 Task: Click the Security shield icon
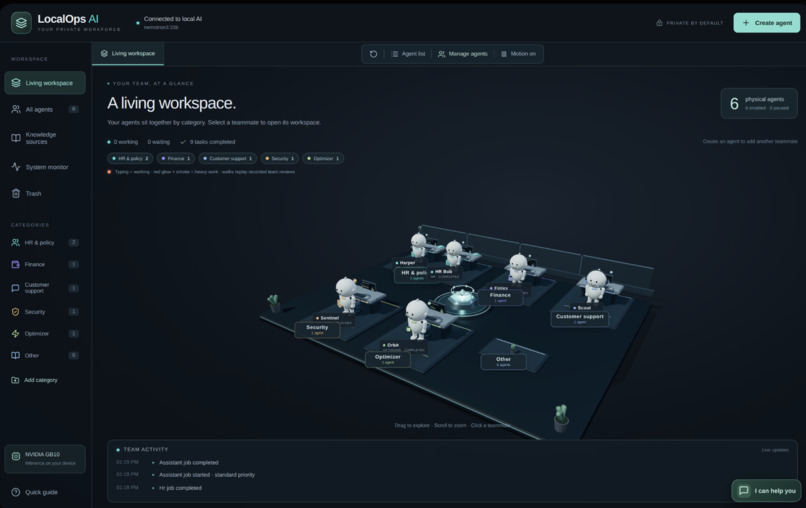tap(15, 312)
